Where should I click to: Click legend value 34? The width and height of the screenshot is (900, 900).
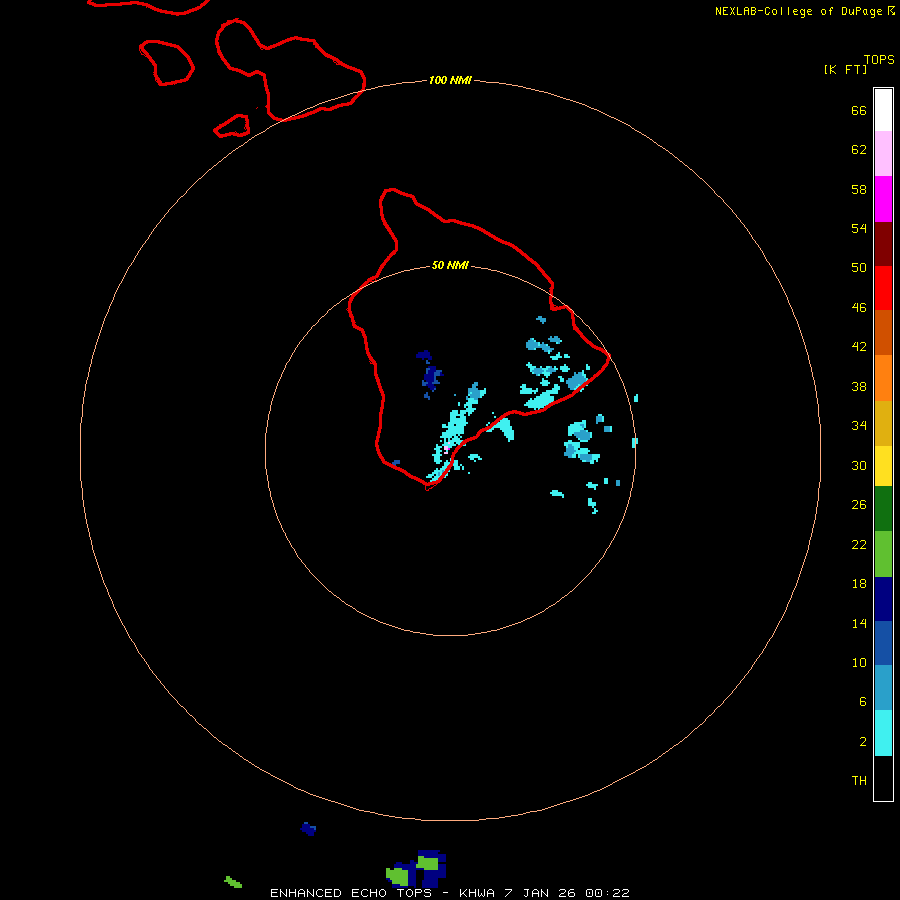coord(859,425)
